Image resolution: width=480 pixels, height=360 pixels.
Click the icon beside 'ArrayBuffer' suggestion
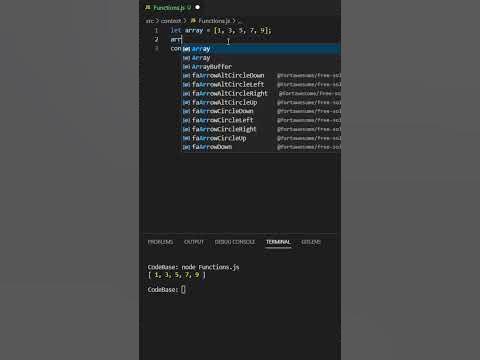pyautogui.click(x=186, y=67)
